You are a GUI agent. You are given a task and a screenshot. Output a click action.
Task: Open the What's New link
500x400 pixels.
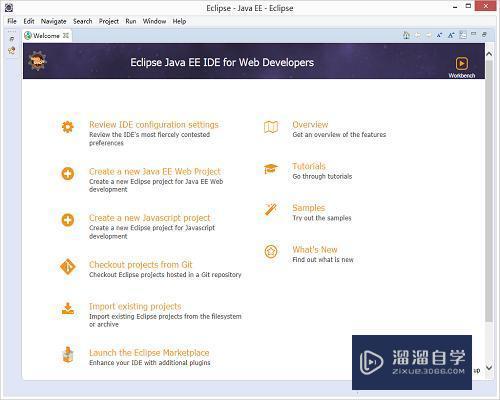pos(315,249)
